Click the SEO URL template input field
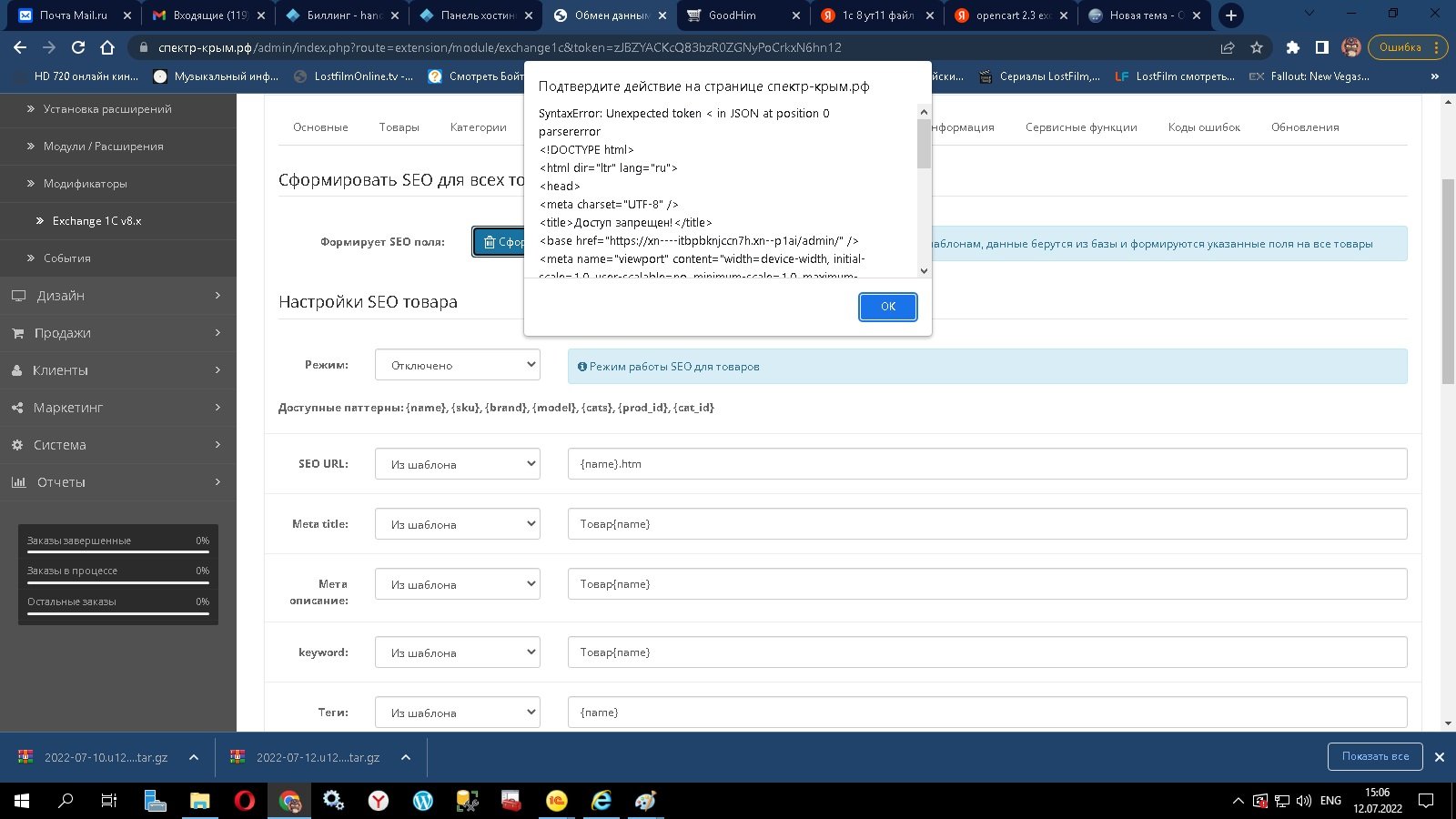Viewport: 1456px width, 819px height. click(x=986, y=464)
